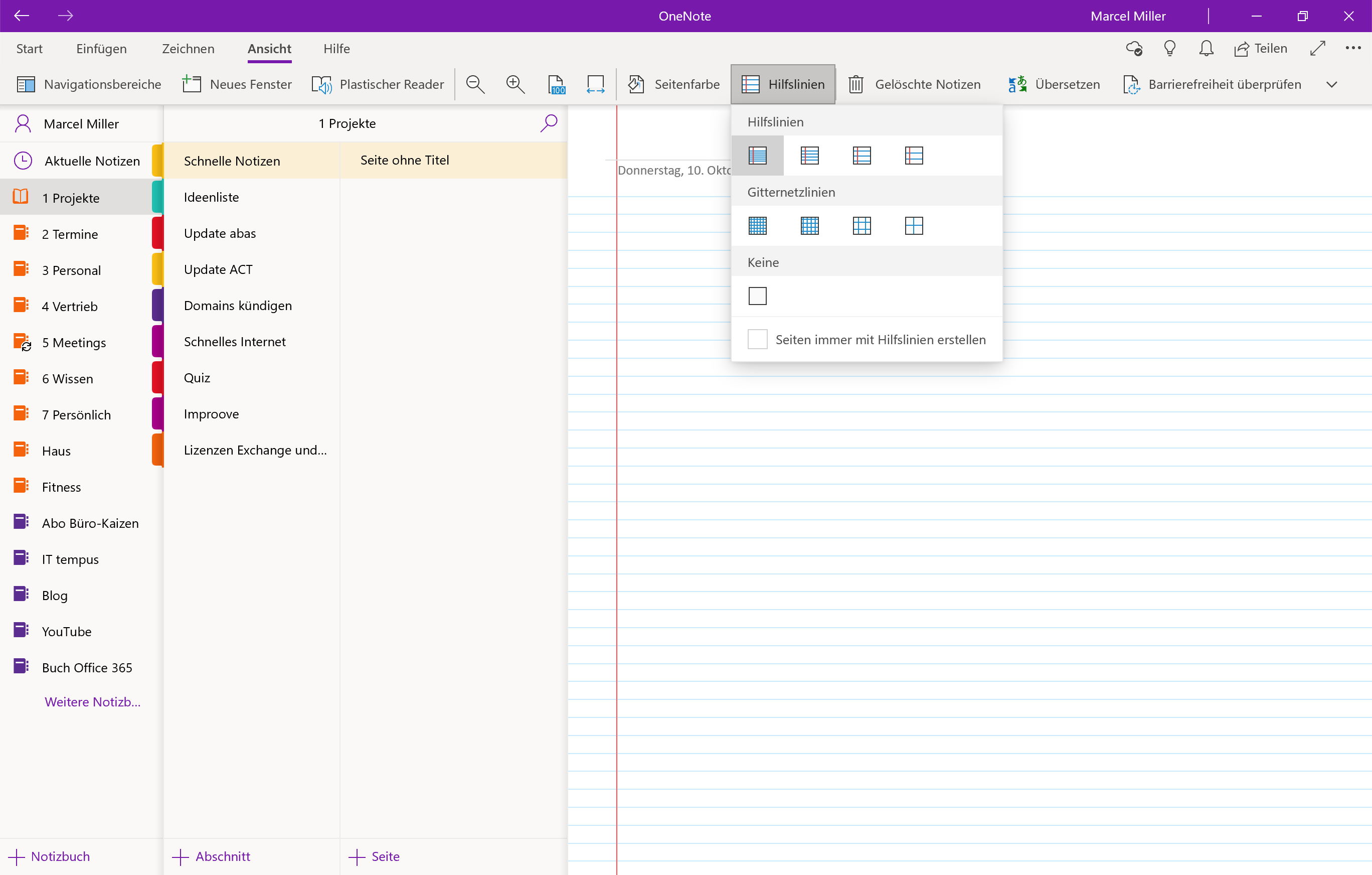Select widest Hilfslinien ruled style
The width and height of the screenshot is (1372, 875).
pyautogui.click(x=914, y=155)
